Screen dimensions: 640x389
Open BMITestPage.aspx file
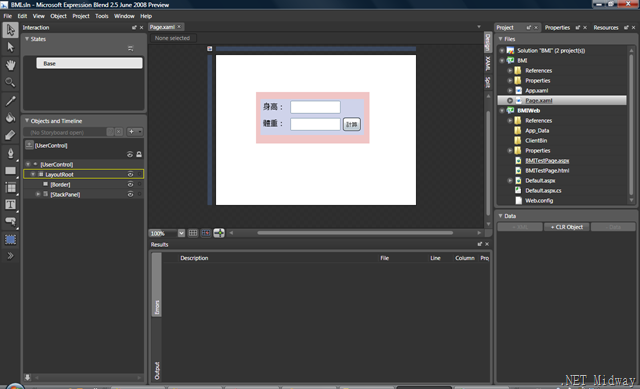(547, 160)
